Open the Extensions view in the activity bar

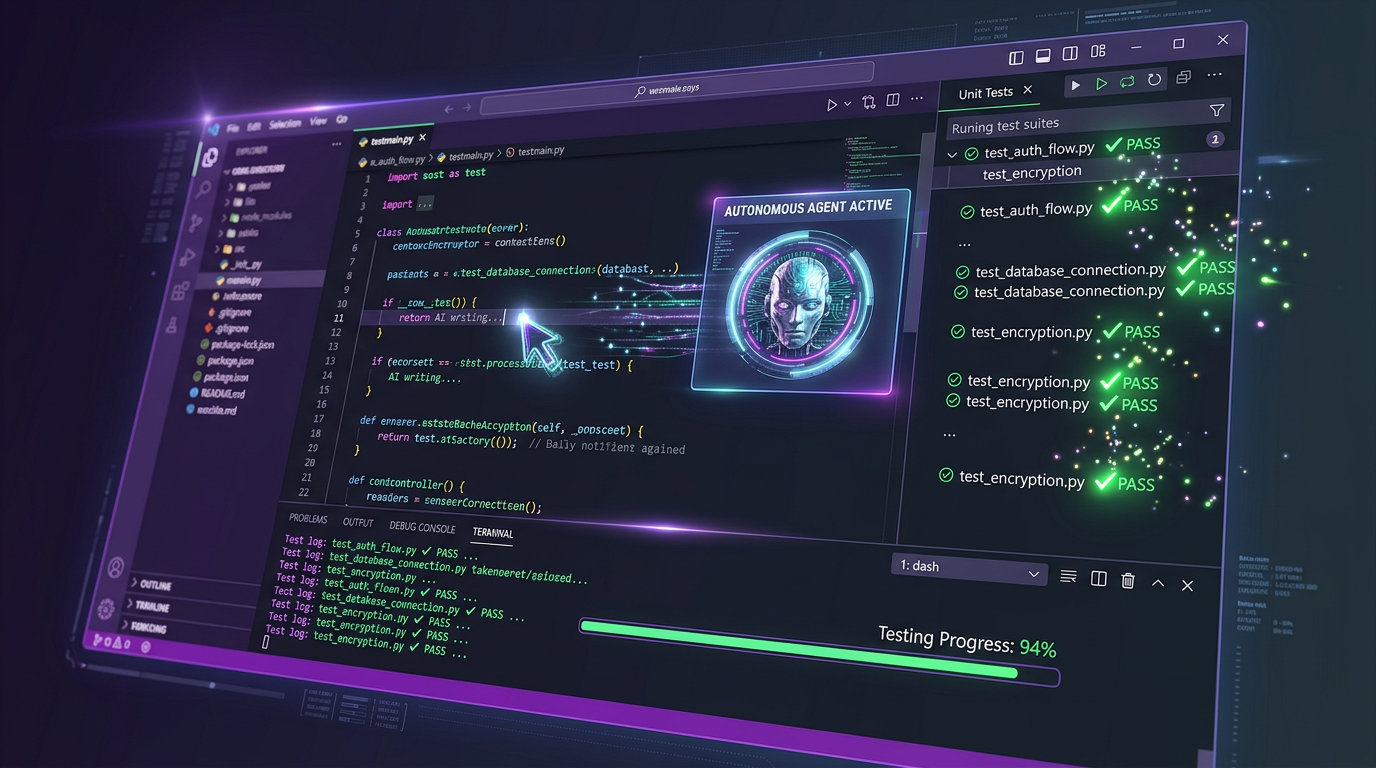[x=181, y=291]
